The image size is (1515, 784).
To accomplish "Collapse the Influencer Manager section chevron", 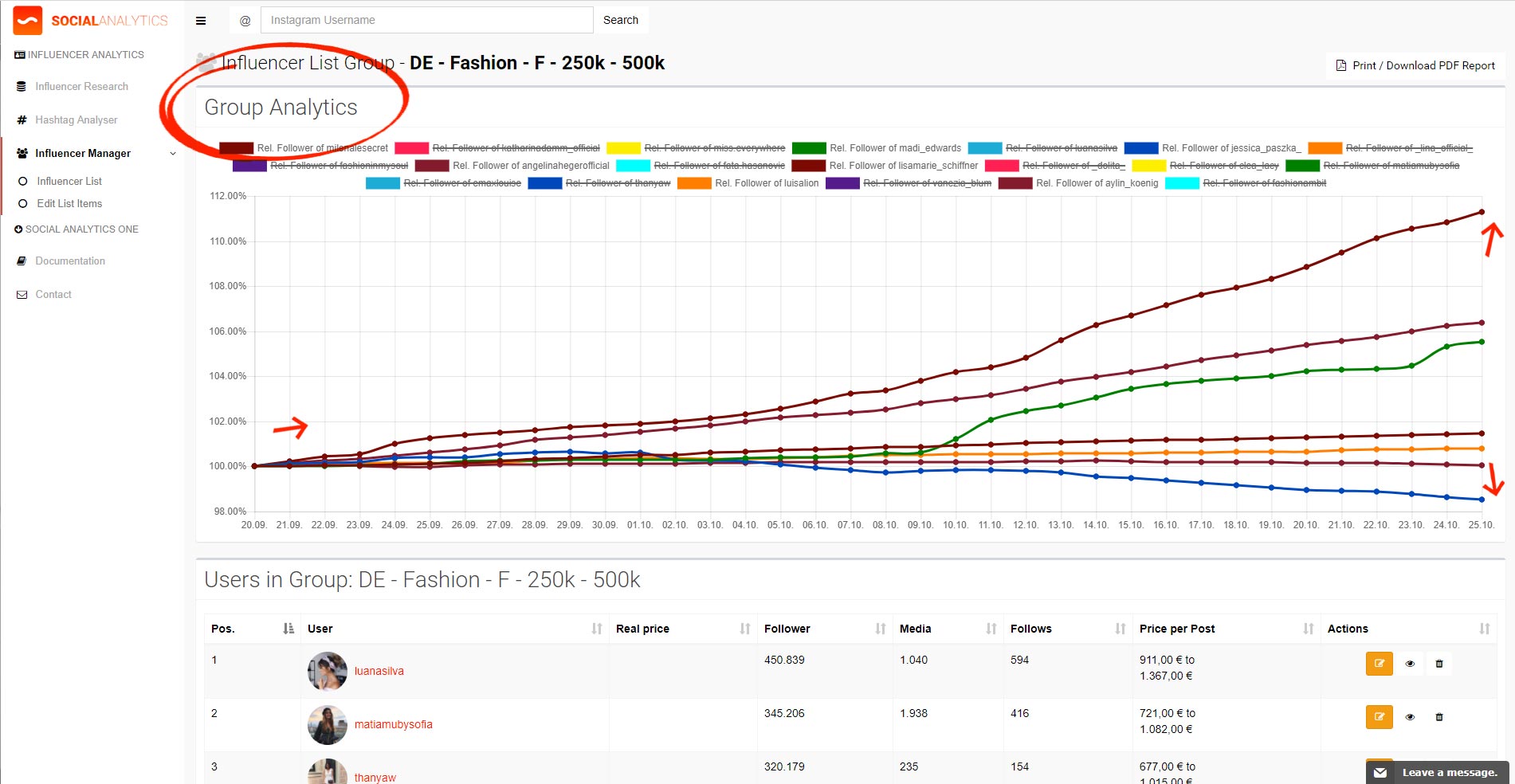I will click(x=172, y=154).
